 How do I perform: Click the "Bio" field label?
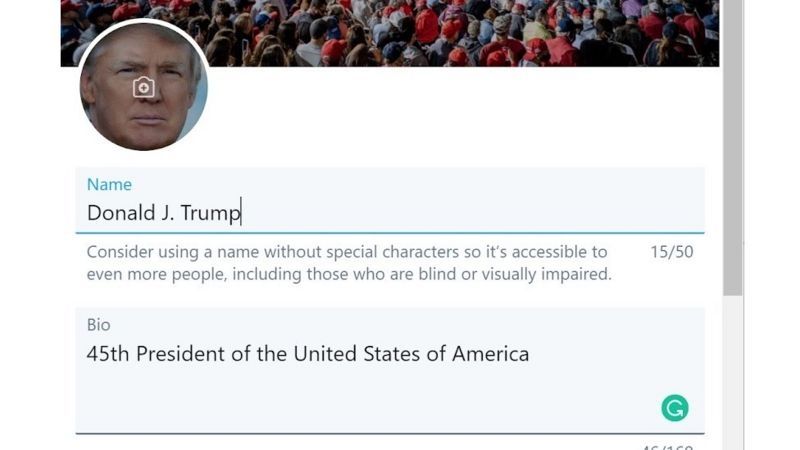98,325
